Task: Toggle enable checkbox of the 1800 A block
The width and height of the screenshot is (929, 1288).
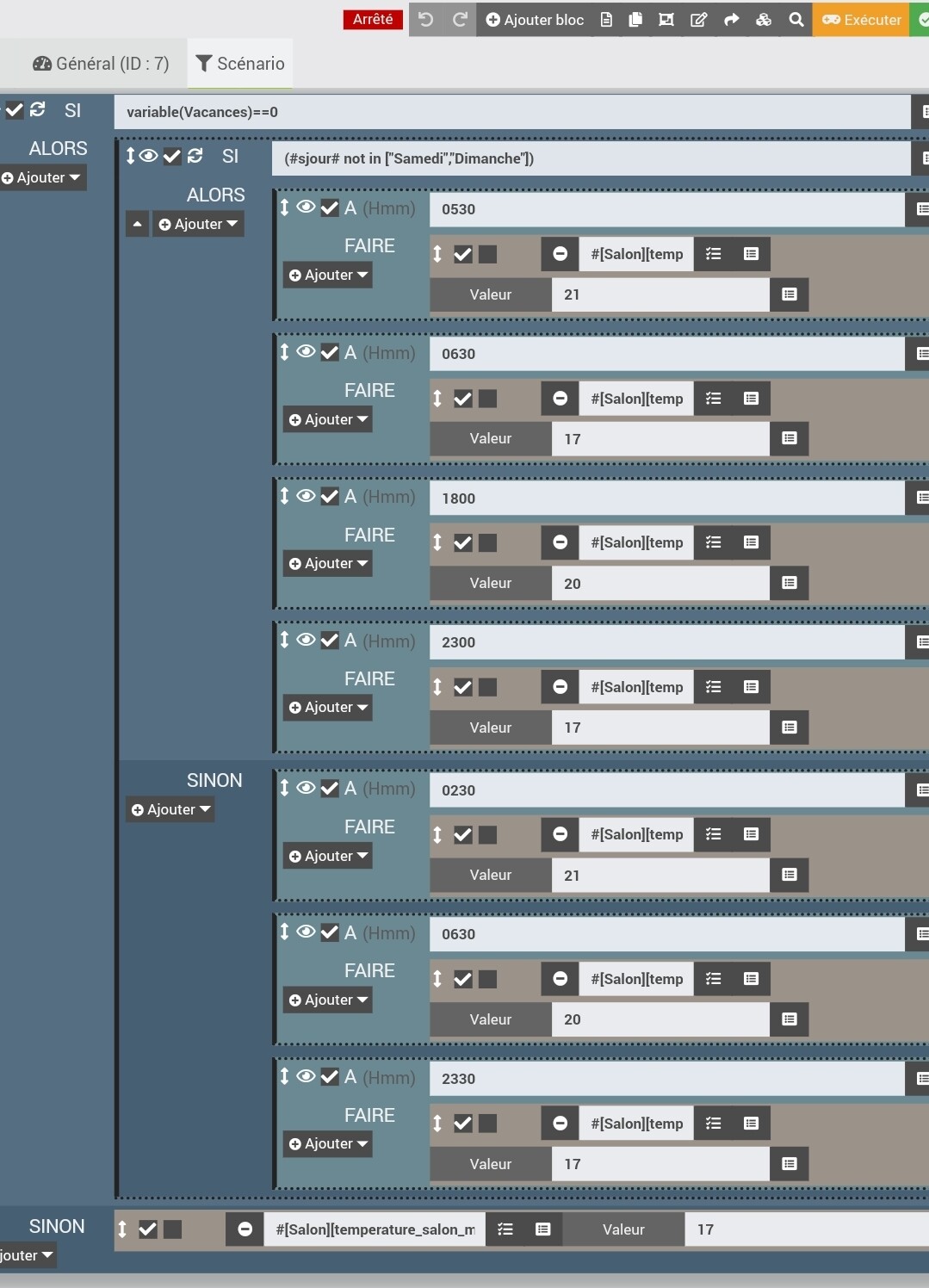Action: tap(330, 497)
